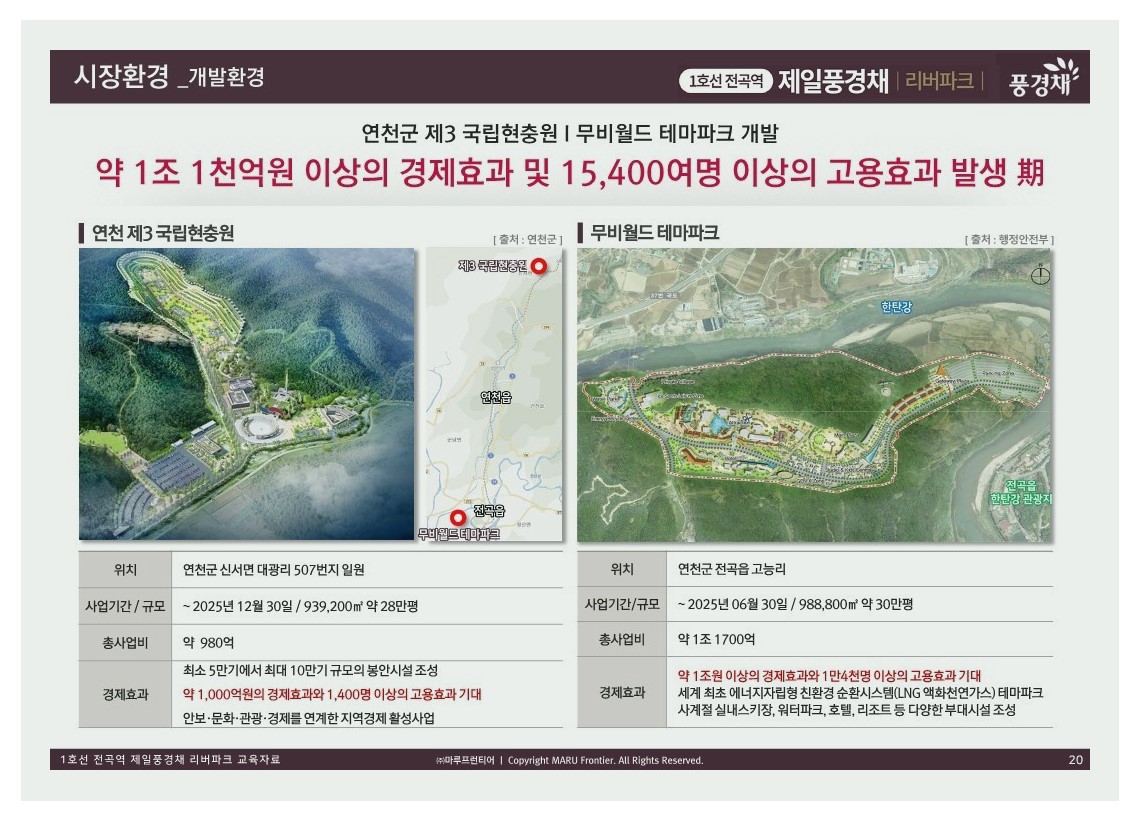Image resolution: width=1140 pixels, height=820 pixels.
Task: Click the 무비월드 테마파크 section heading
Action: click(654, 233)
